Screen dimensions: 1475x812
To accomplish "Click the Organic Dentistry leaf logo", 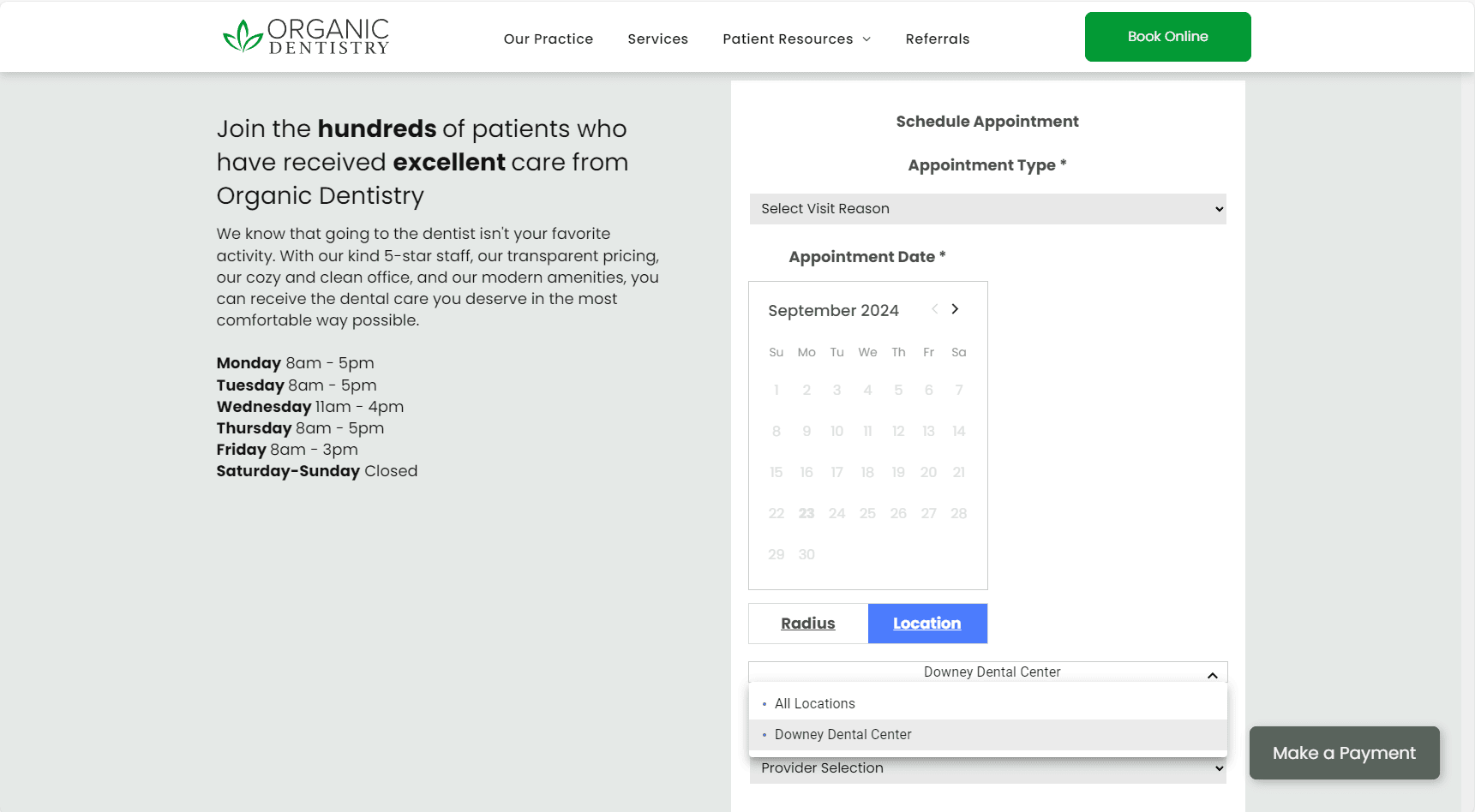I will coord(243,37).
